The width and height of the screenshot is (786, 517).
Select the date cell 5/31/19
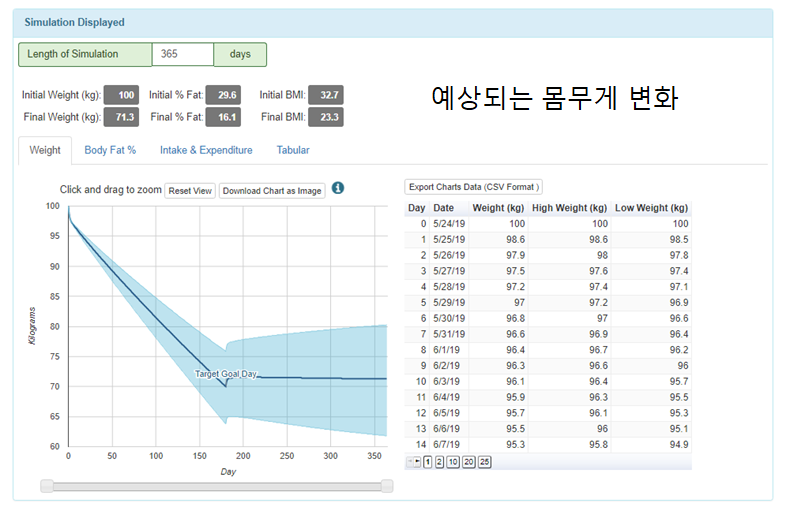click(x=449, y=334)
